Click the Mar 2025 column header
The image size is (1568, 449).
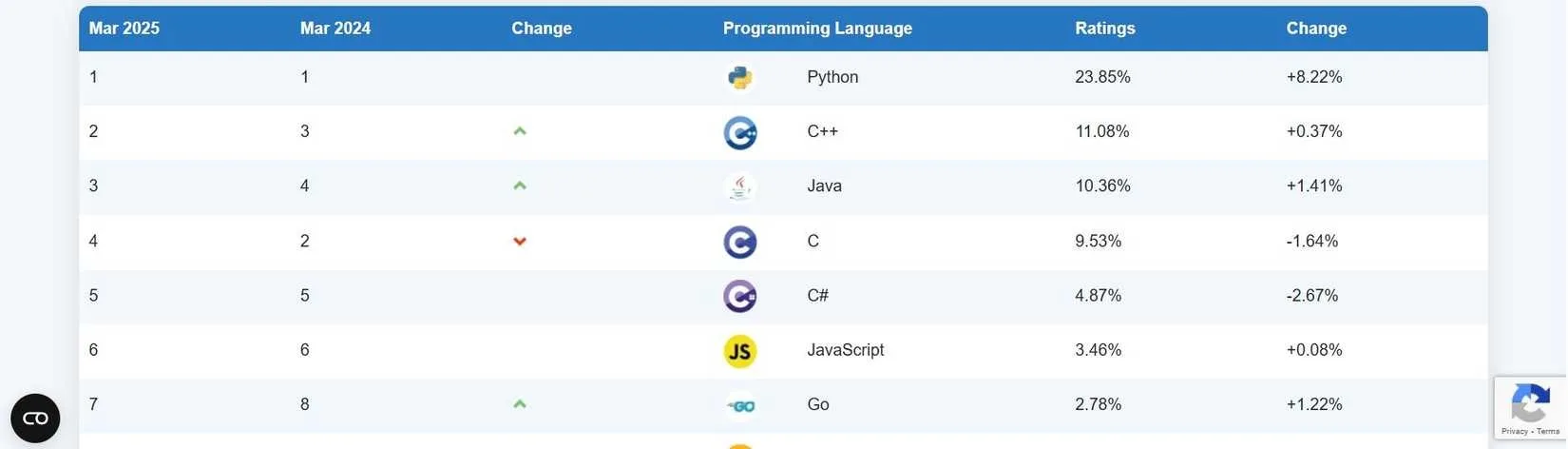124,29
